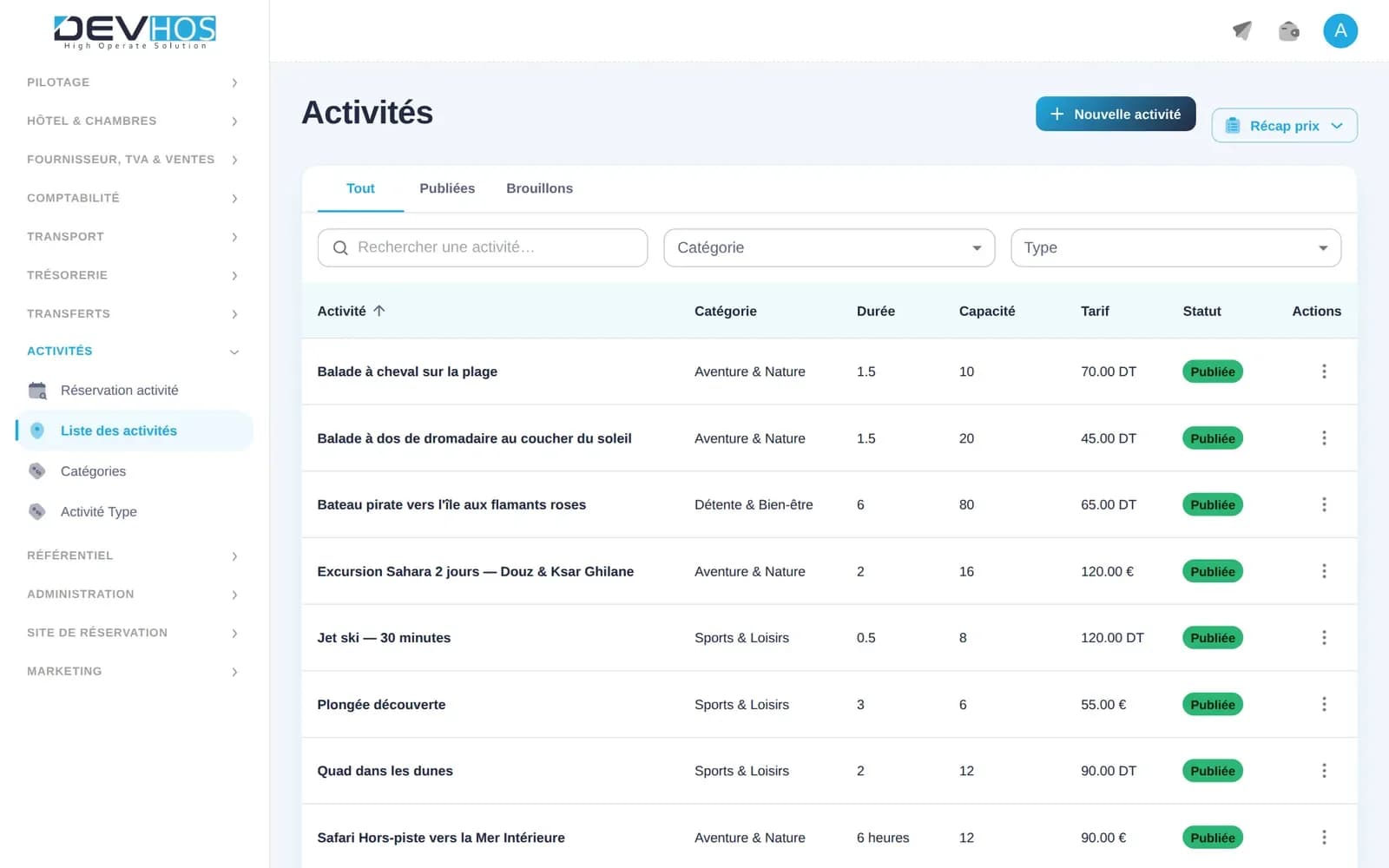Click the Liste des activités pin icon
The height and width of the screenshot is (868, 1389).
coord(37,431)
